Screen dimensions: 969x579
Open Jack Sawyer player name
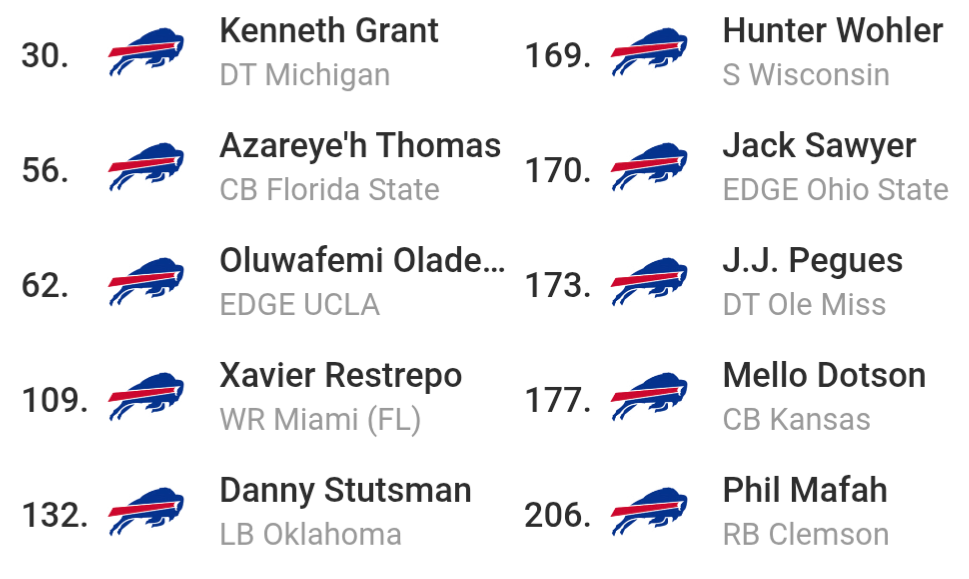tap(819, 147)
